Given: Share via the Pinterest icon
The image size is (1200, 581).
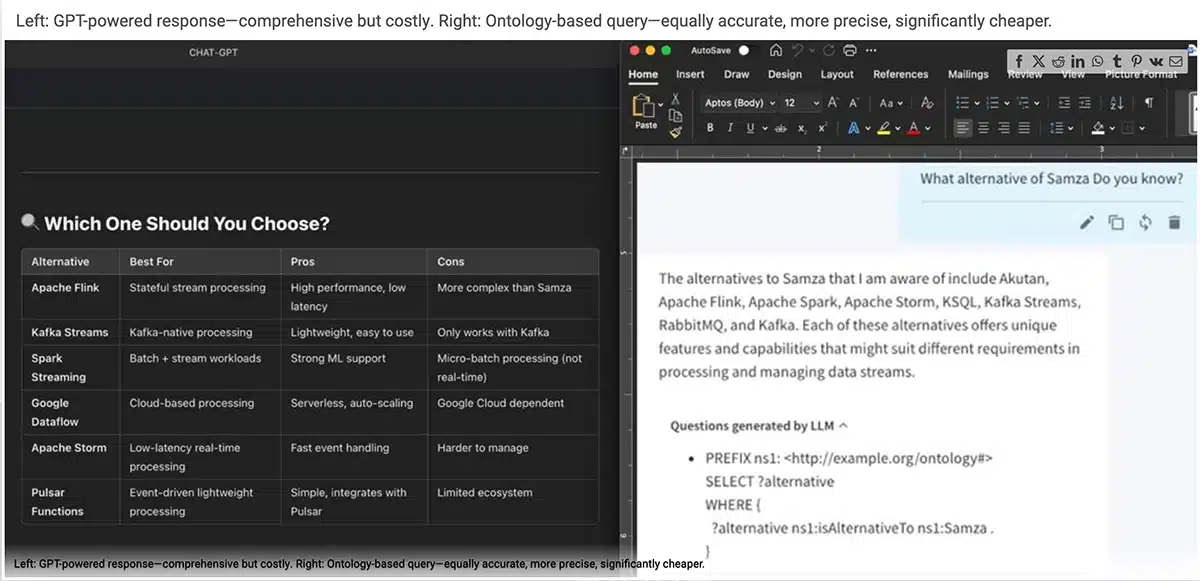Looking at the screenshot, I should [x=1136, y=62].
